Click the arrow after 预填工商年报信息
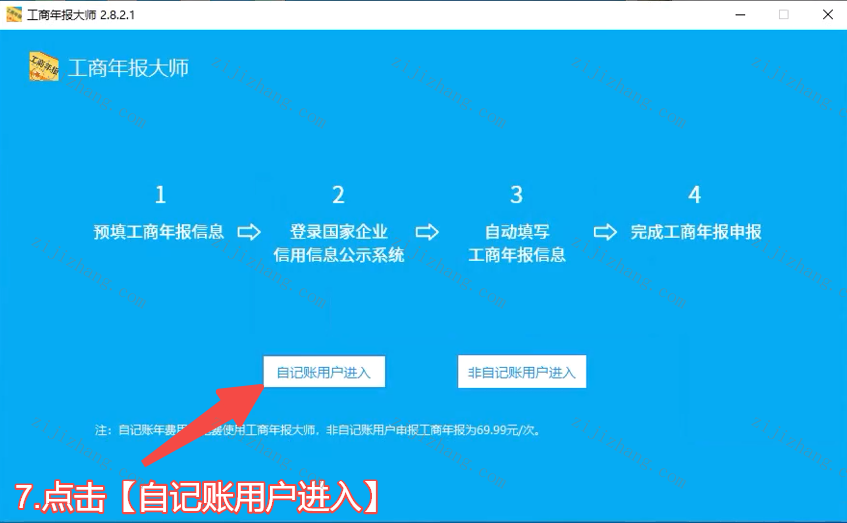Image resolution: width=847 pixels, height=523 pixels. coord(249,232)
